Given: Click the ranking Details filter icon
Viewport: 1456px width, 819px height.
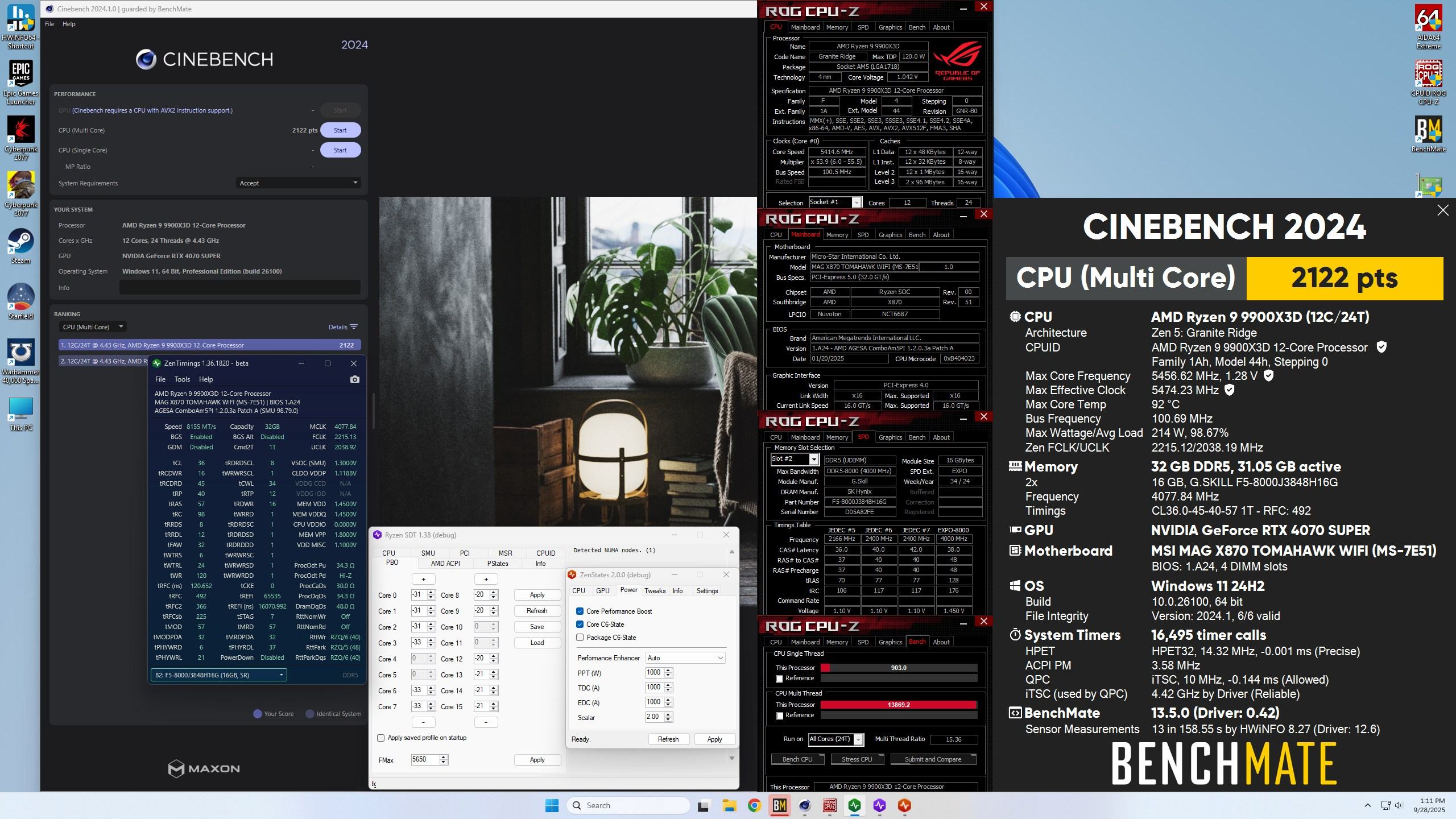Looking at the screenshot, I should coord(354,327).
